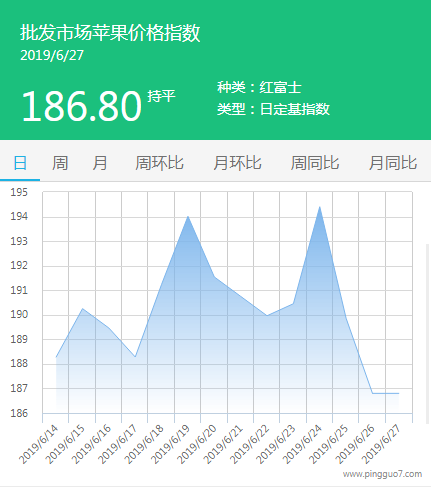
Task: Click the y-axis value 195
Action: [19, 192]
